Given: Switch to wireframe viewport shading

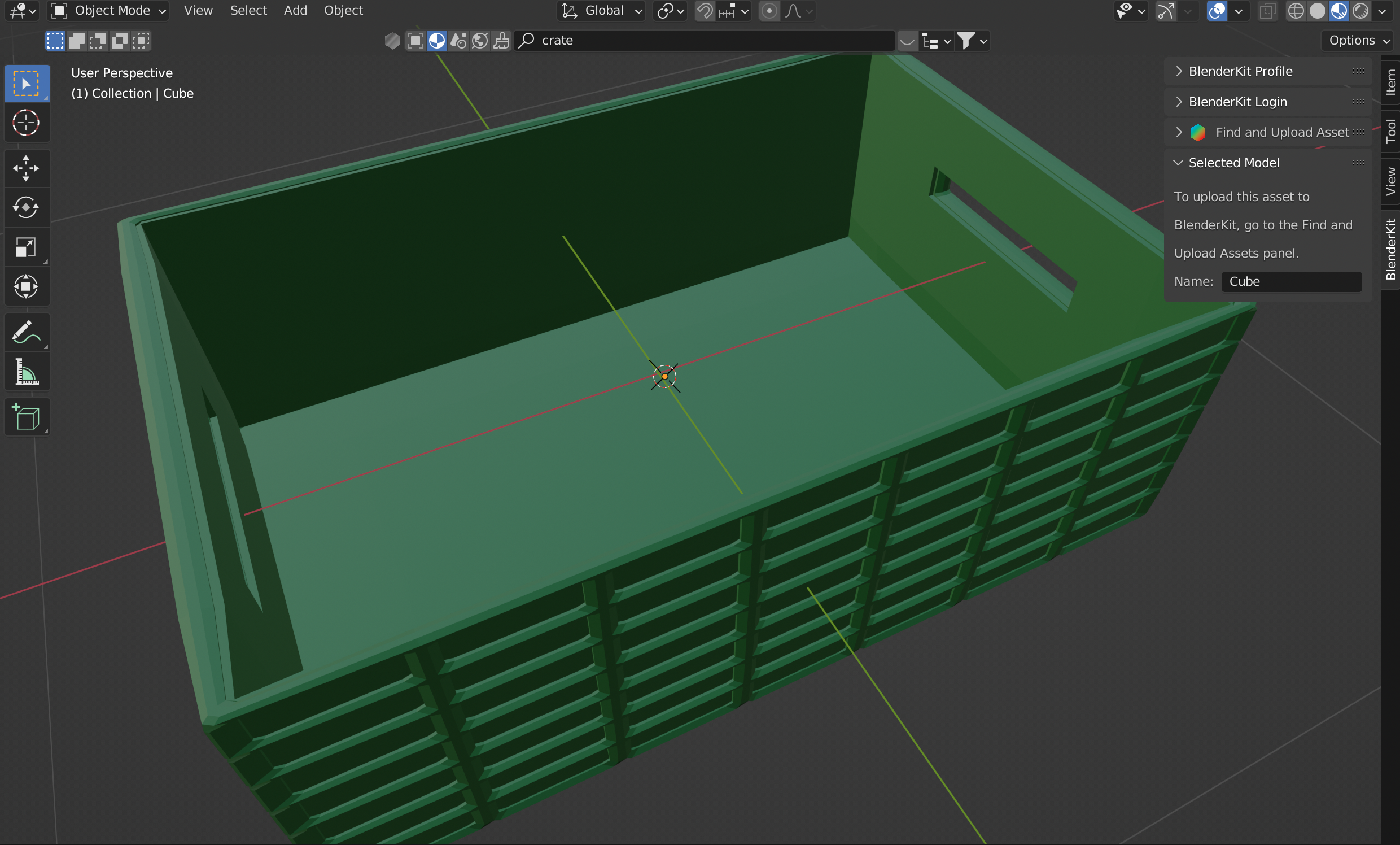Looking at the screenshot, I should [1296, 11].
